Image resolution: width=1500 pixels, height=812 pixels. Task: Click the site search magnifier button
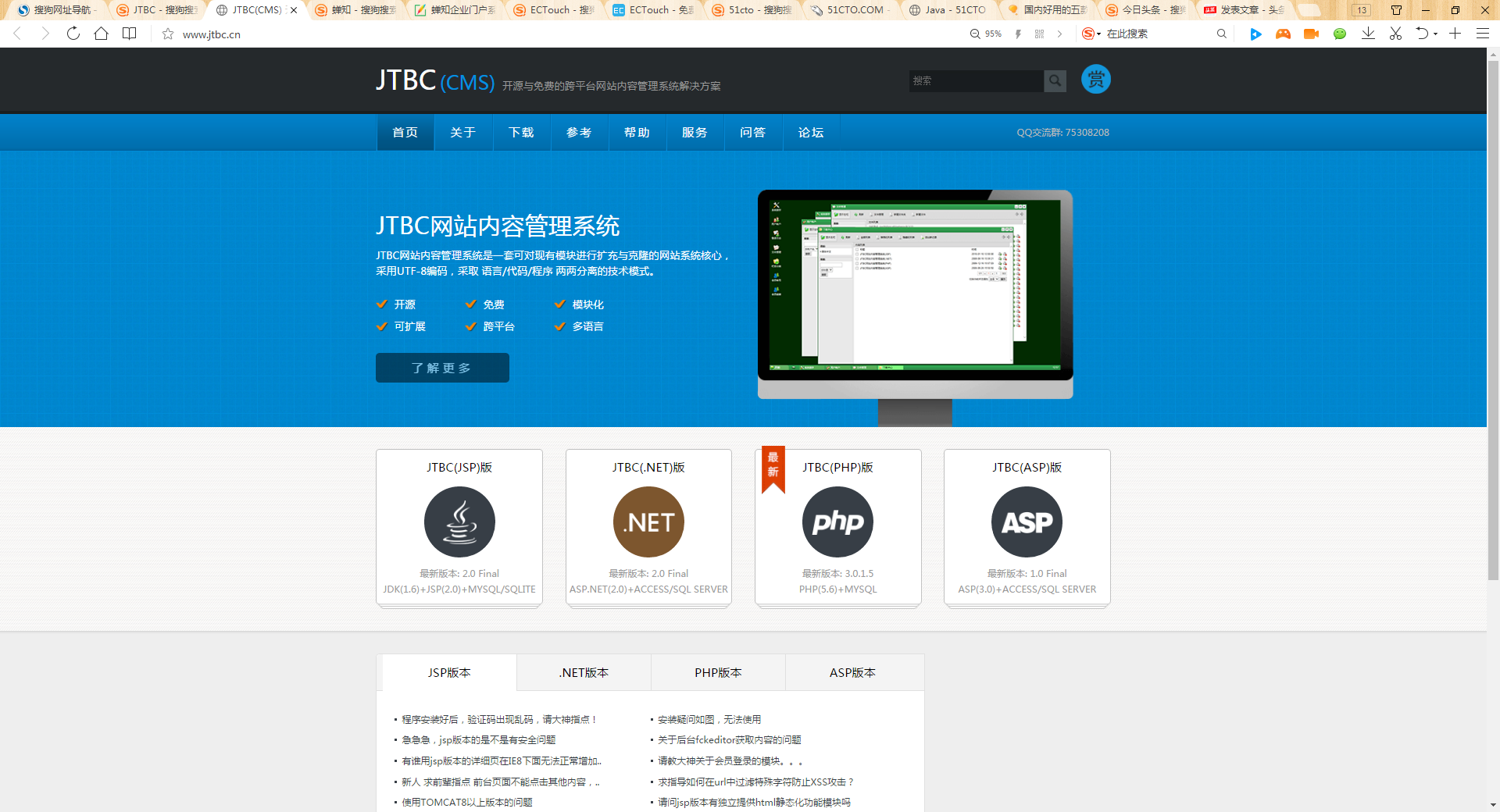pos(1055,80)
